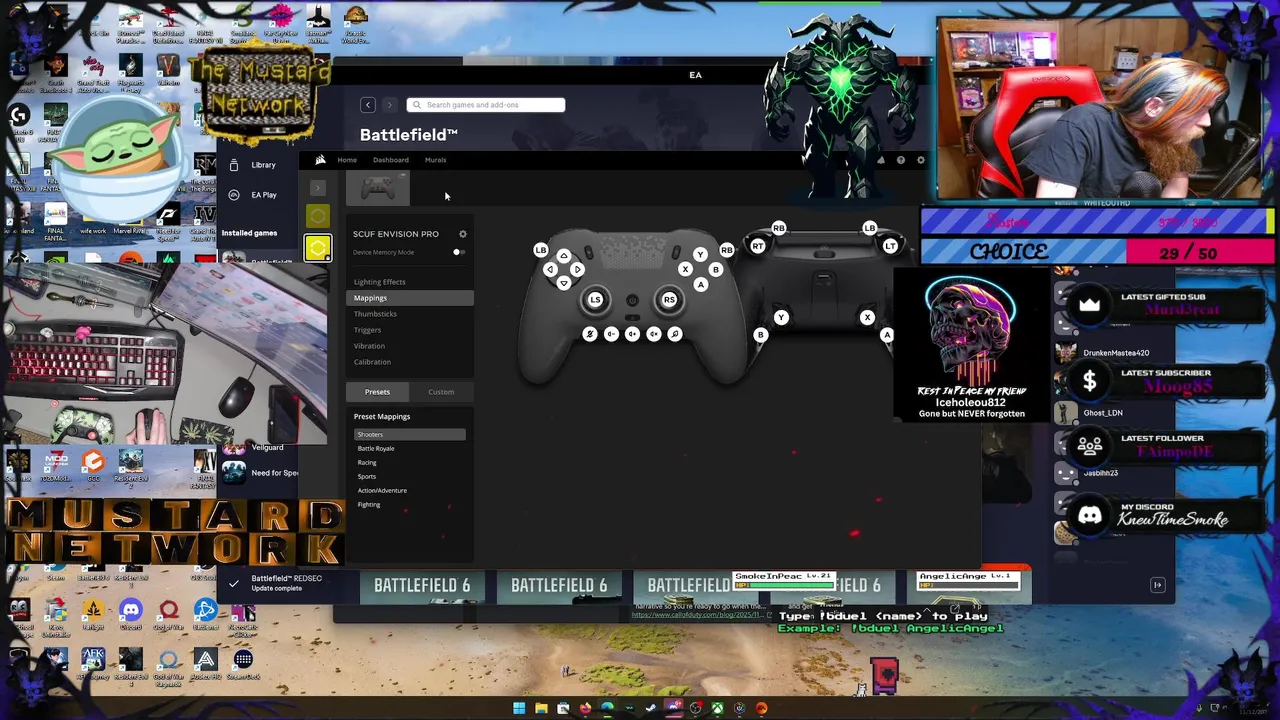Open Installed games in EA app

coord(249,233)
